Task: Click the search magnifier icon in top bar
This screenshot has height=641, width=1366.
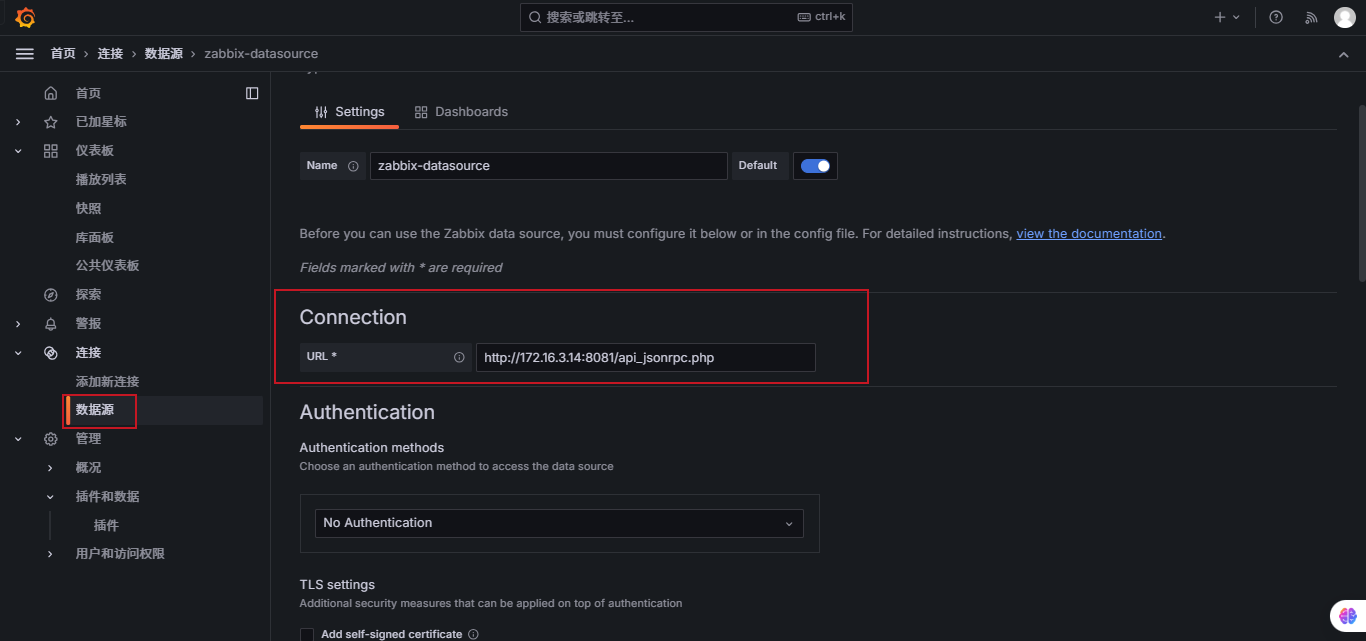Action: coord(535,17)
